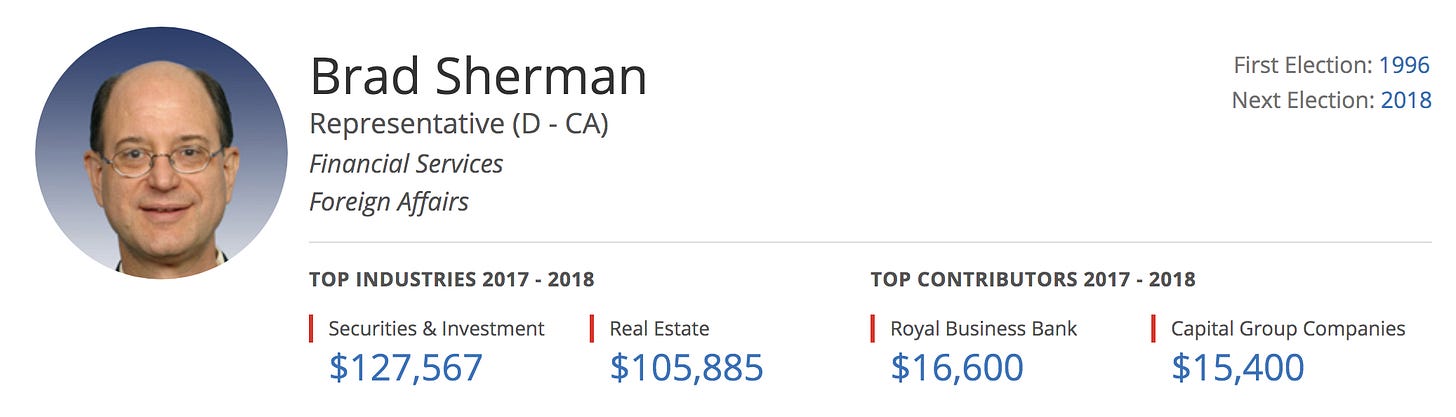
Task: Click red marker beside Royal Business Bank
Action: 873,328
